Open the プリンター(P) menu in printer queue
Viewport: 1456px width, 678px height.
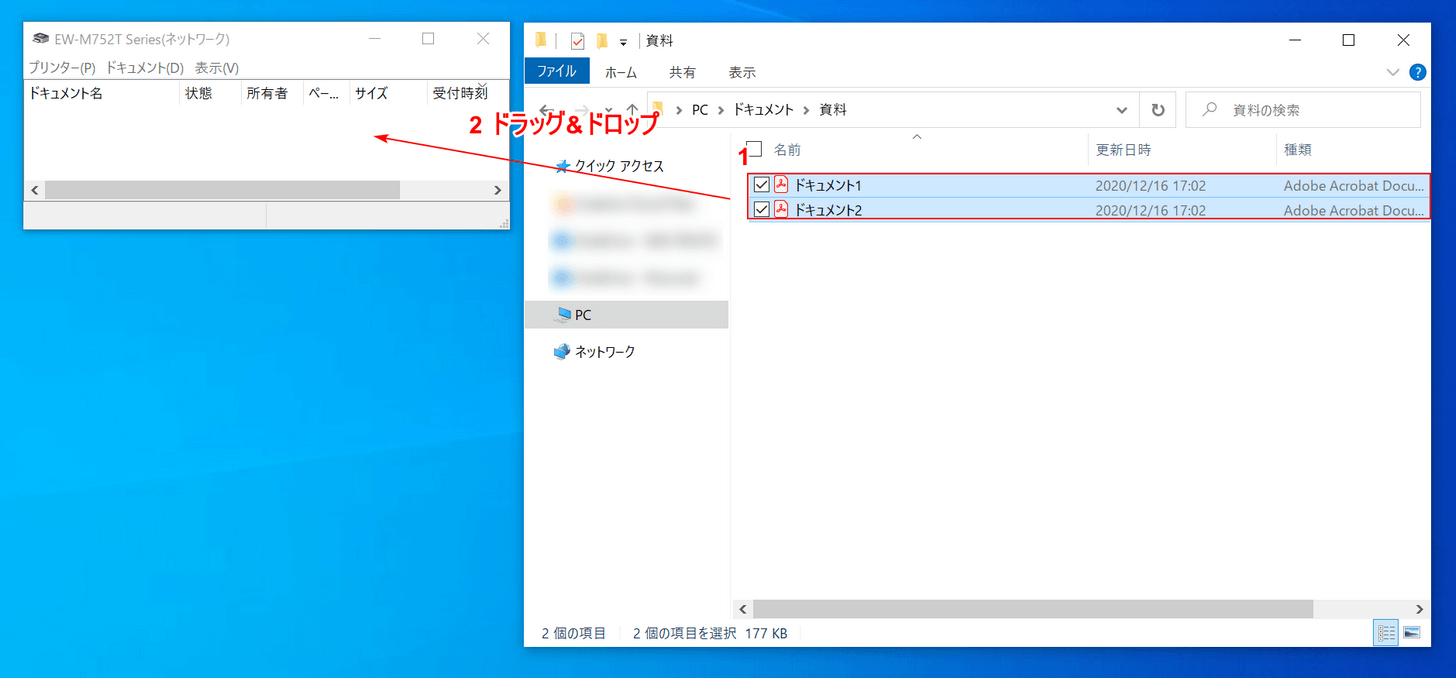[x=62, y=68]
